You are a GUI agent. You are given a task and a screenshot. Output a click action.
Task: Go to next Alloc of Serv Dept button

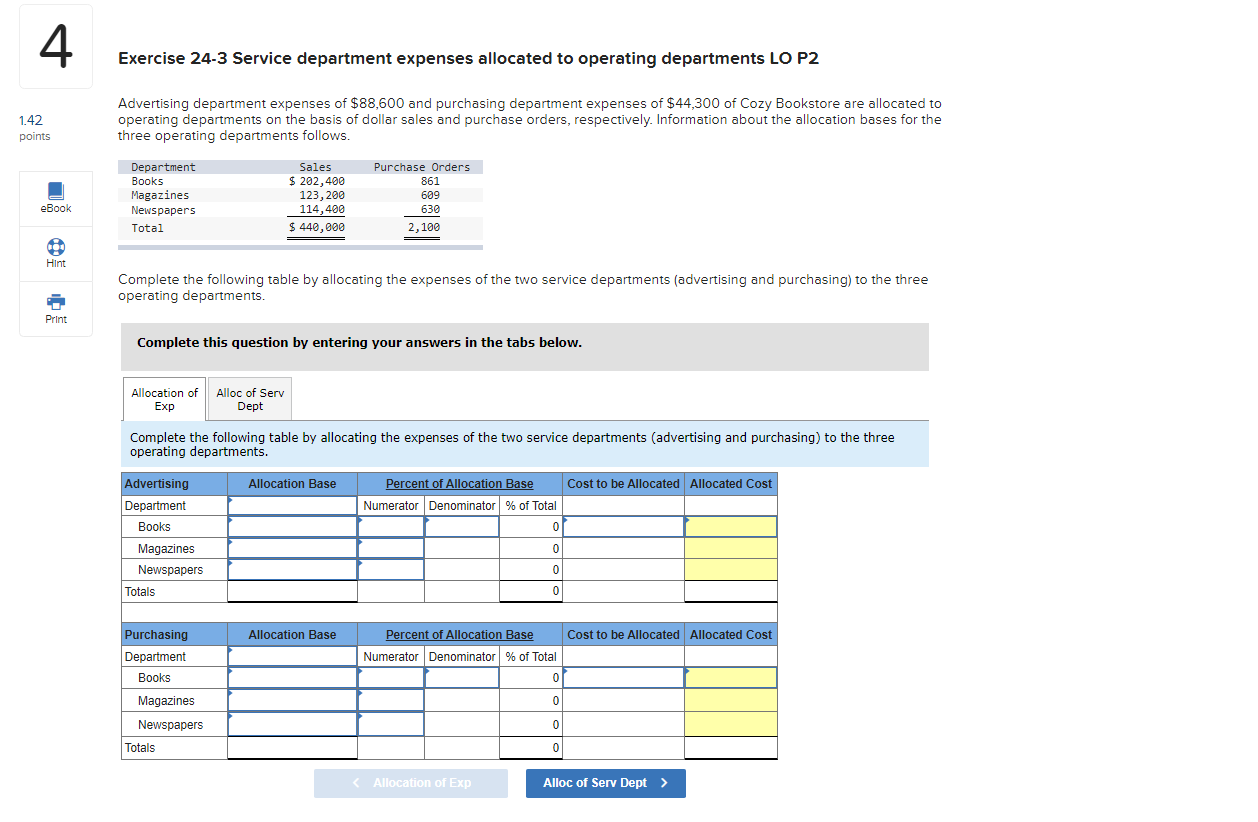click(606, 783)
